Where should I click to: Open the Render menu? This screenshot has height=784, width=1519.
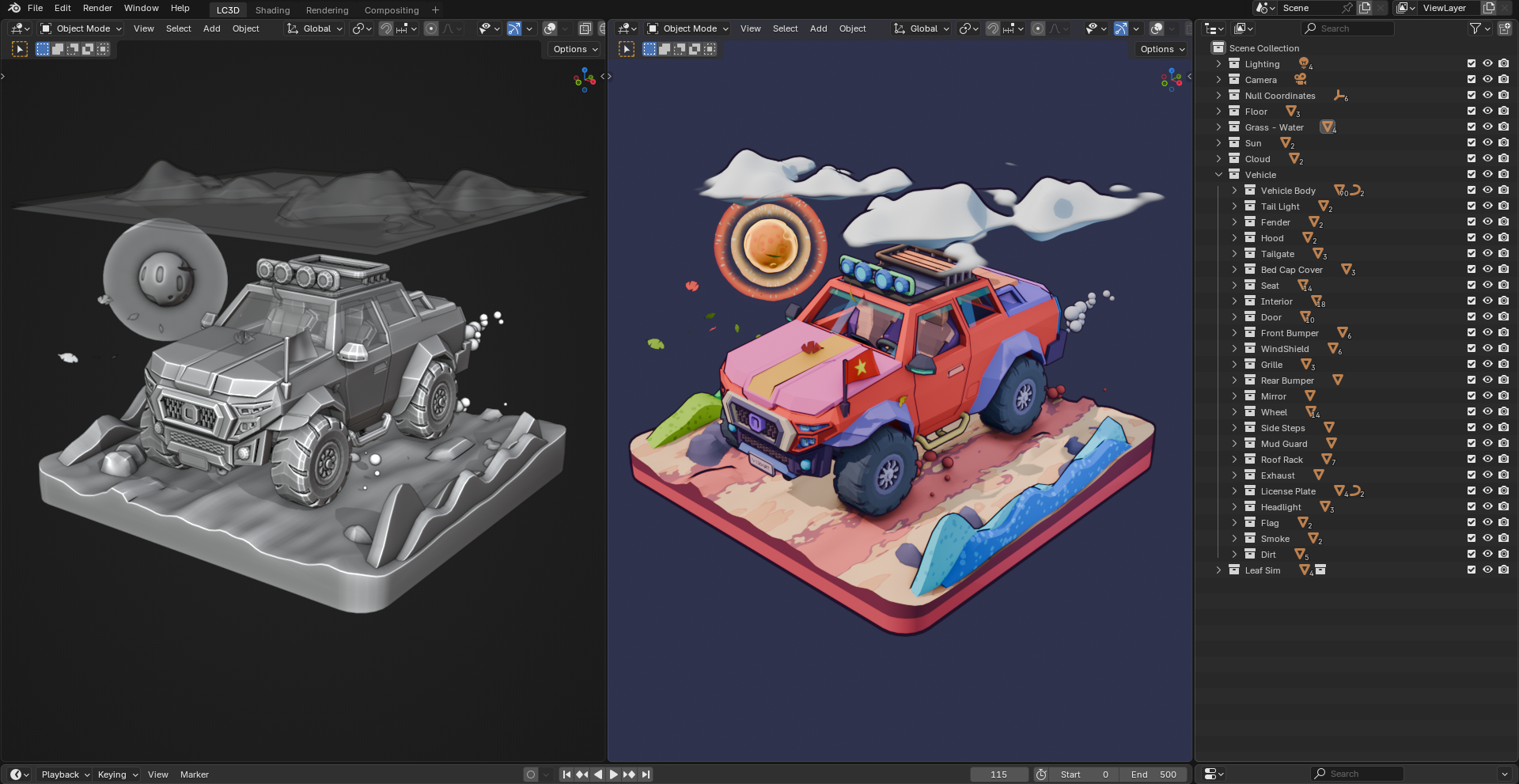(97, 8)
